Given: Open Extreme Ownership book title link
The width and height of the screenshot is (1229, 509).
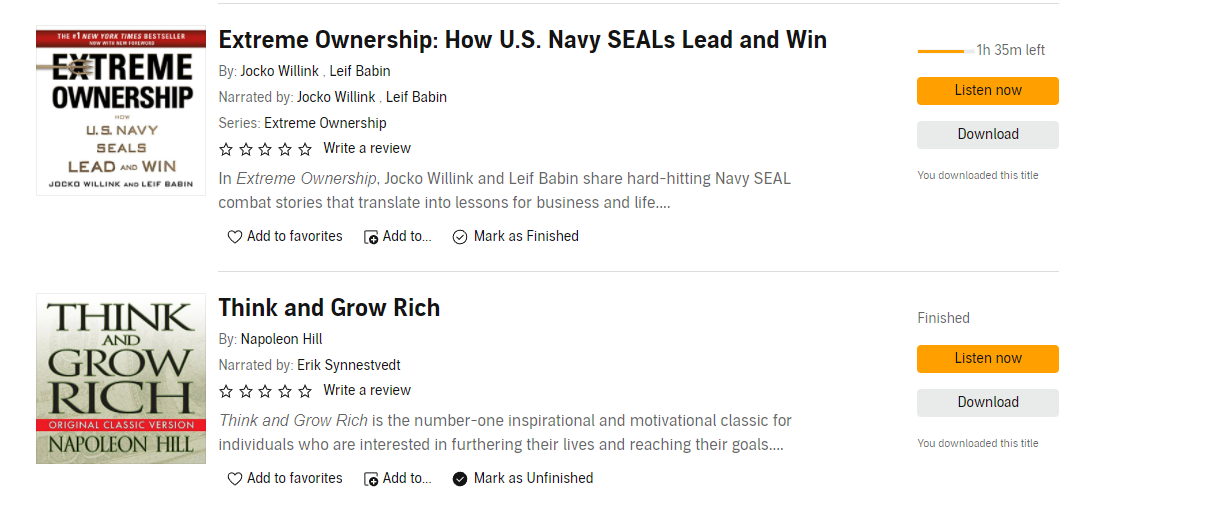Looking at the screenshot, I should pyautogui.click(x=522, y=40).
